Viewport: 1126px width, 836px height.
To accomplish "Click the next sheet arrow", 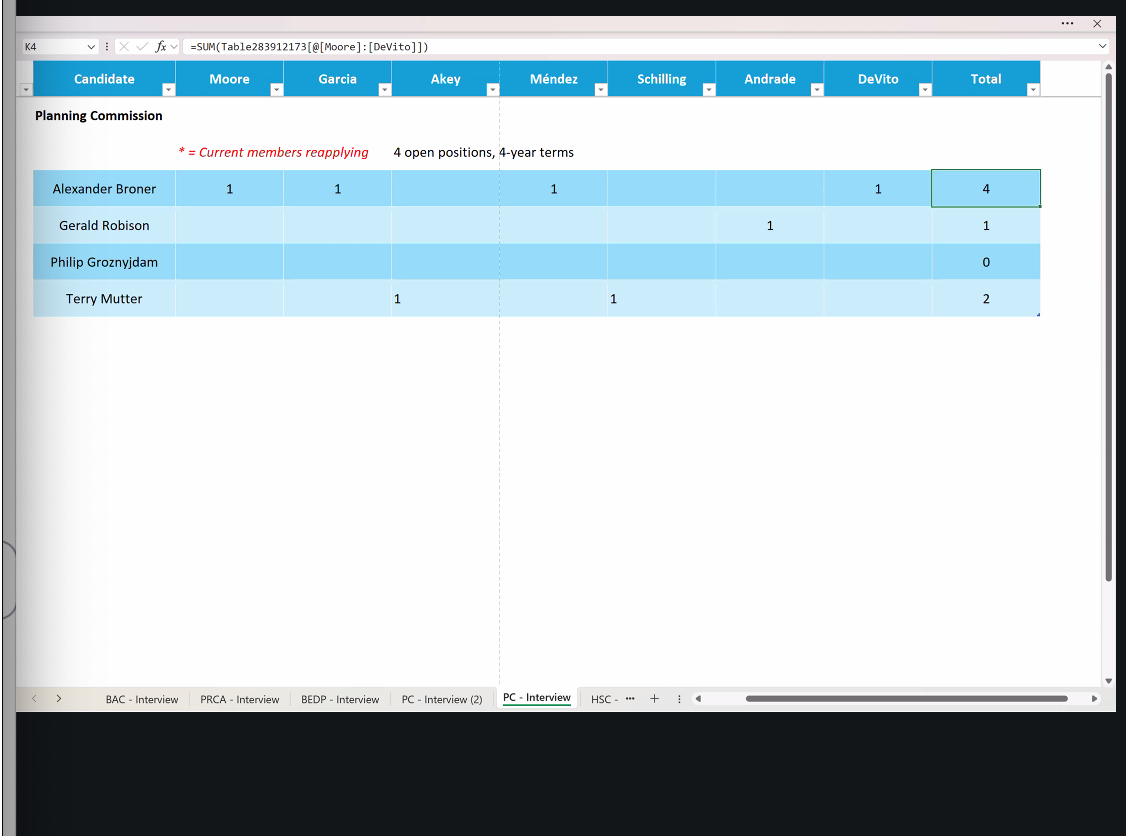I will 59,699.
